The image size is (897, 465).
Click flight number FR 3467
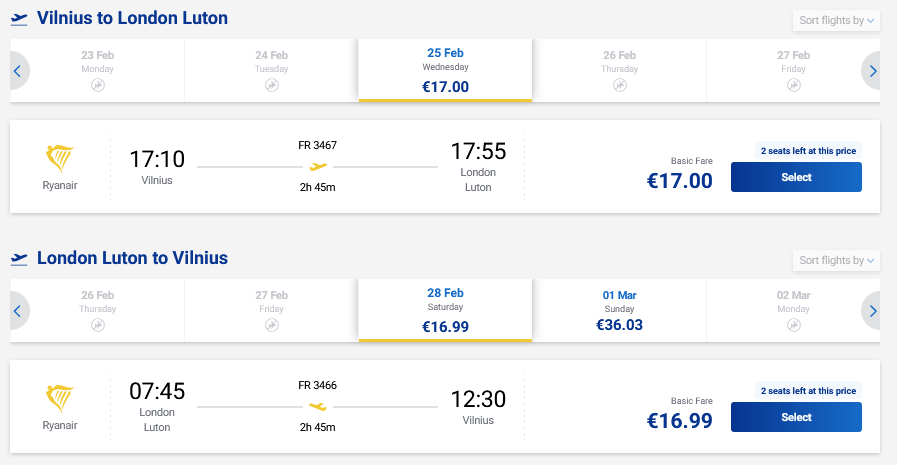(x=318, y=145)
